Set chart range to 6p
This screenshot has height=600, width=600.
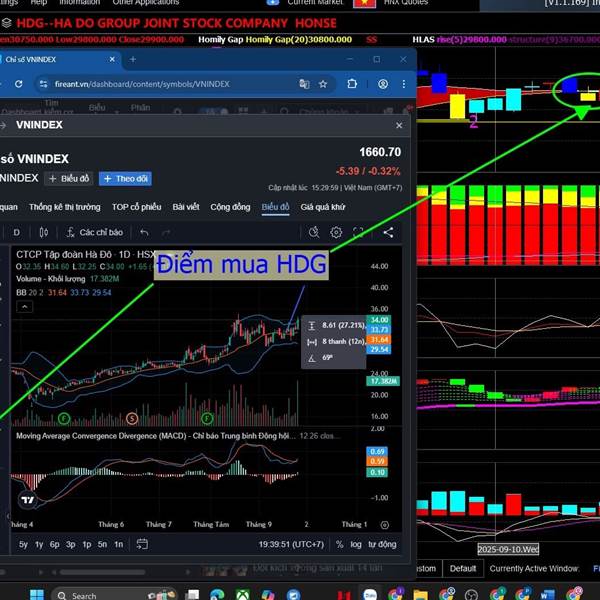54,544
